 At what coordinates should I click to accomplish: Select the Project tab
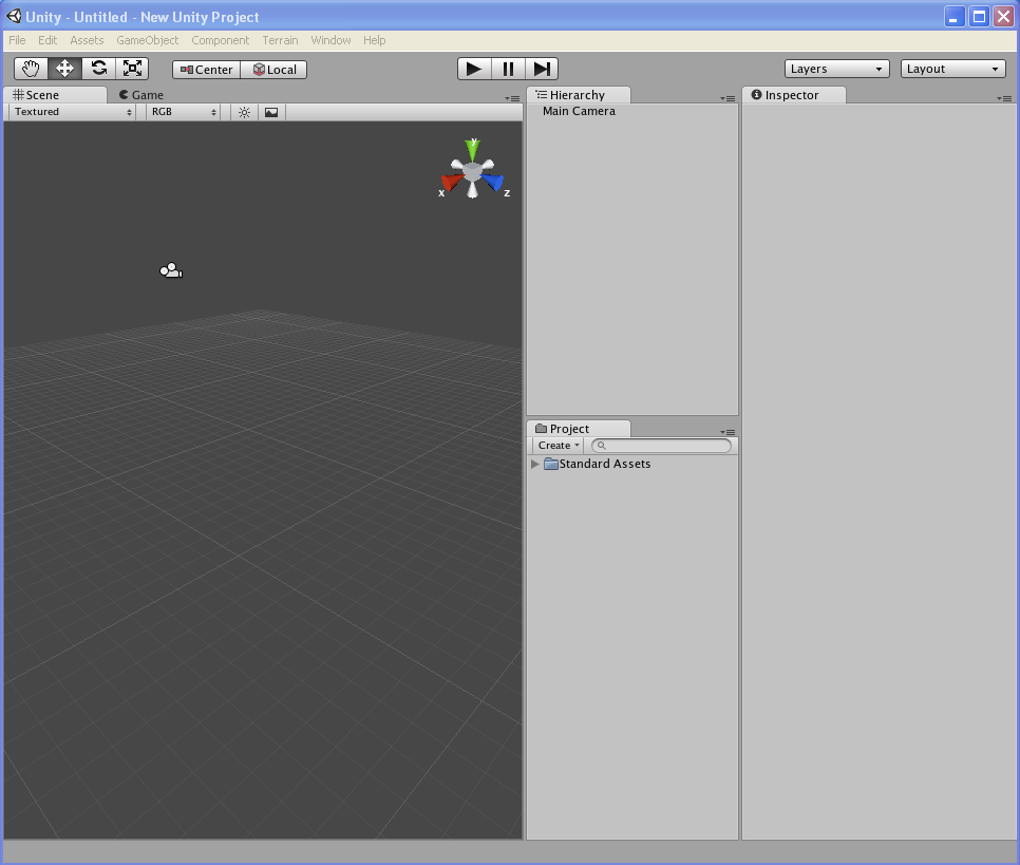[578, 429]
